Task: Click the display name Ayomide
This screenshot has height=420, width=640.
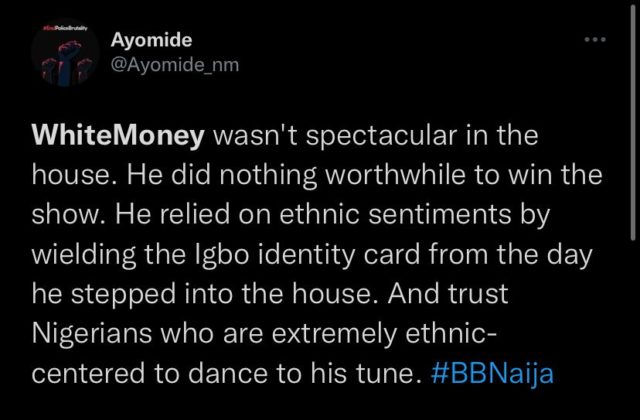Action: [x=151, y=40]
